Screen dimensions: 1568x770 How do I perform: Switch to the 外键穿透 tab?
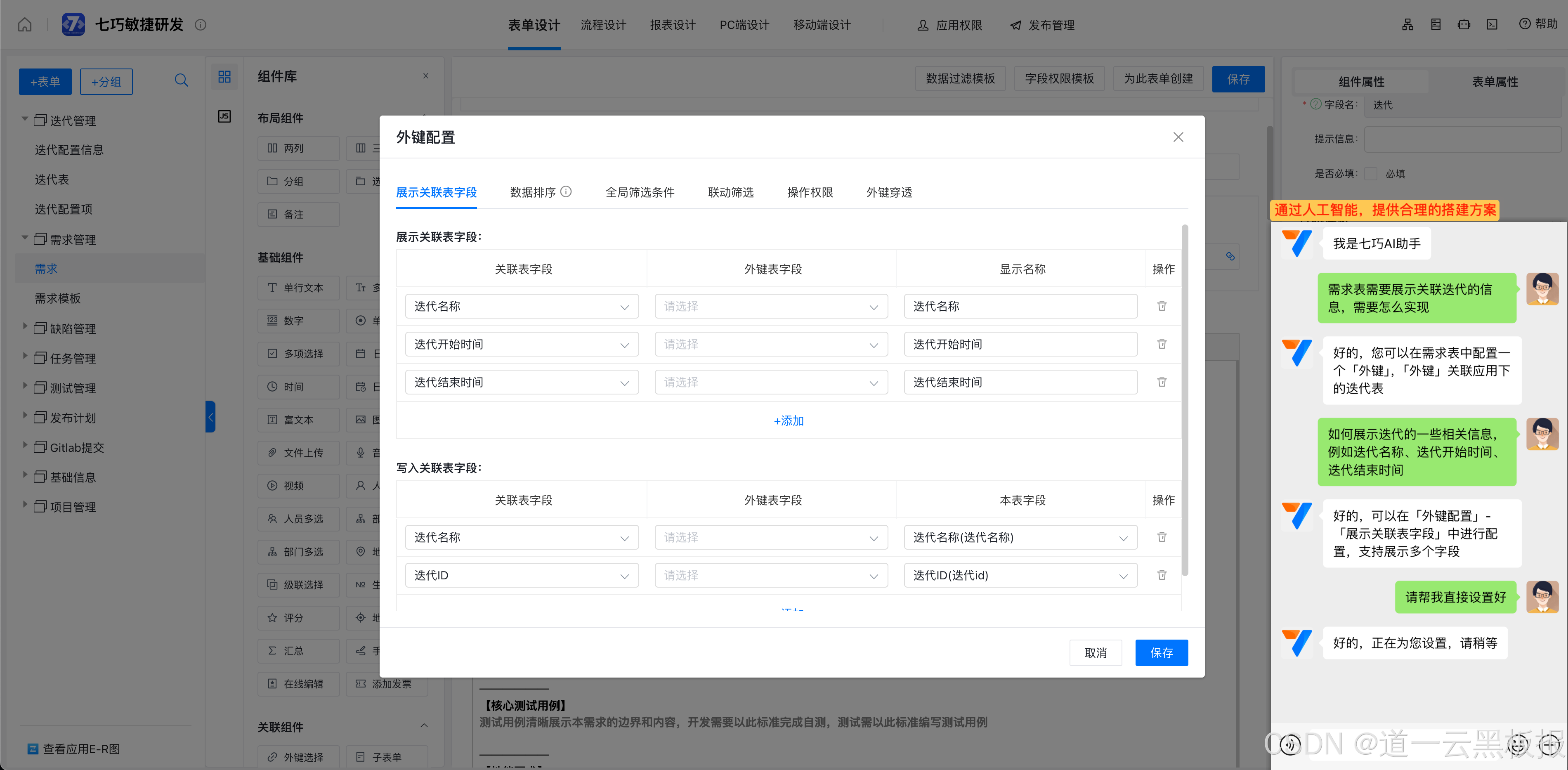pos(889,192)
